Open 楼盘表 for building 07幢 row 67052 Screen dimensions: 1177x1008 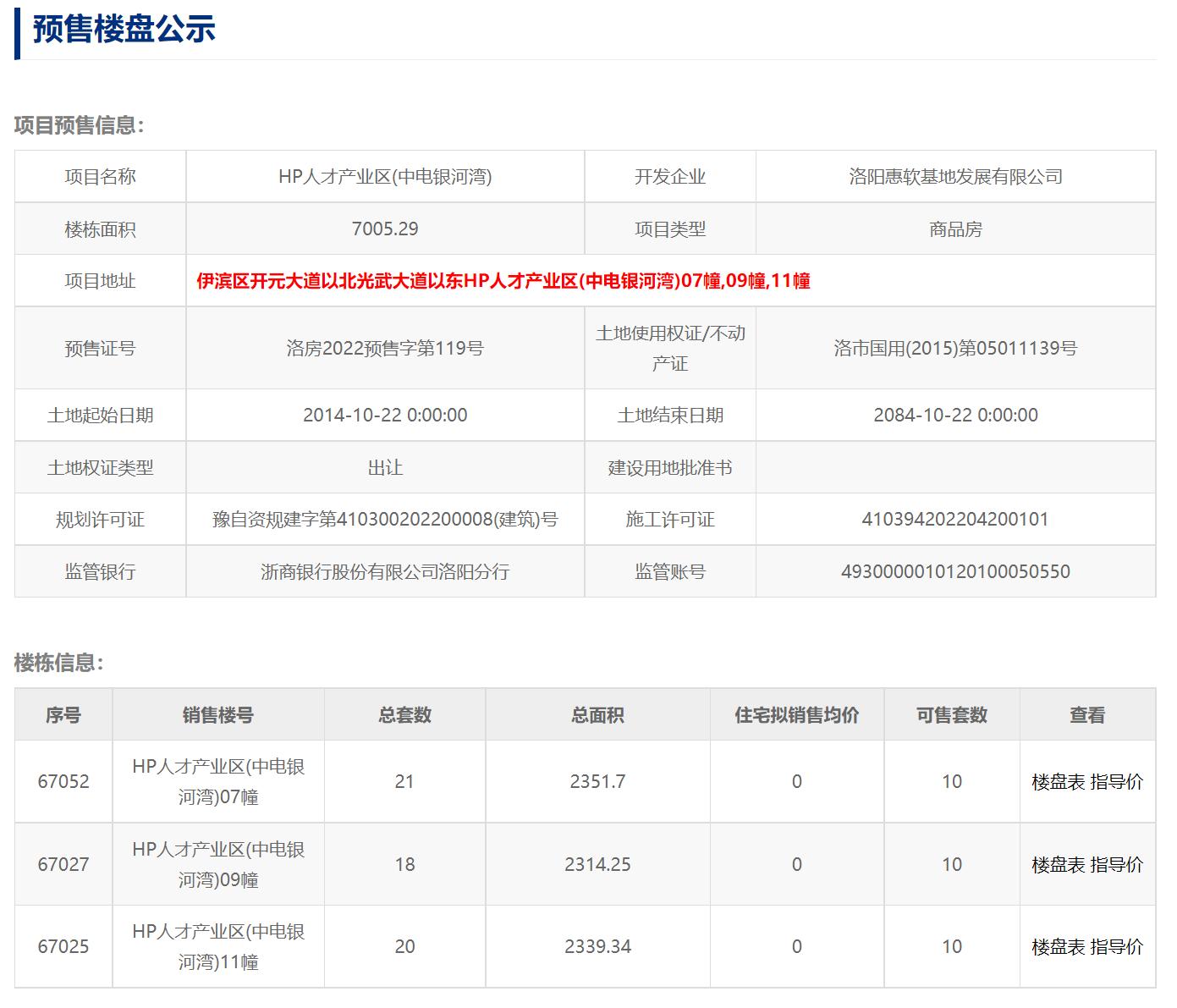click(x=1059, y=781)
